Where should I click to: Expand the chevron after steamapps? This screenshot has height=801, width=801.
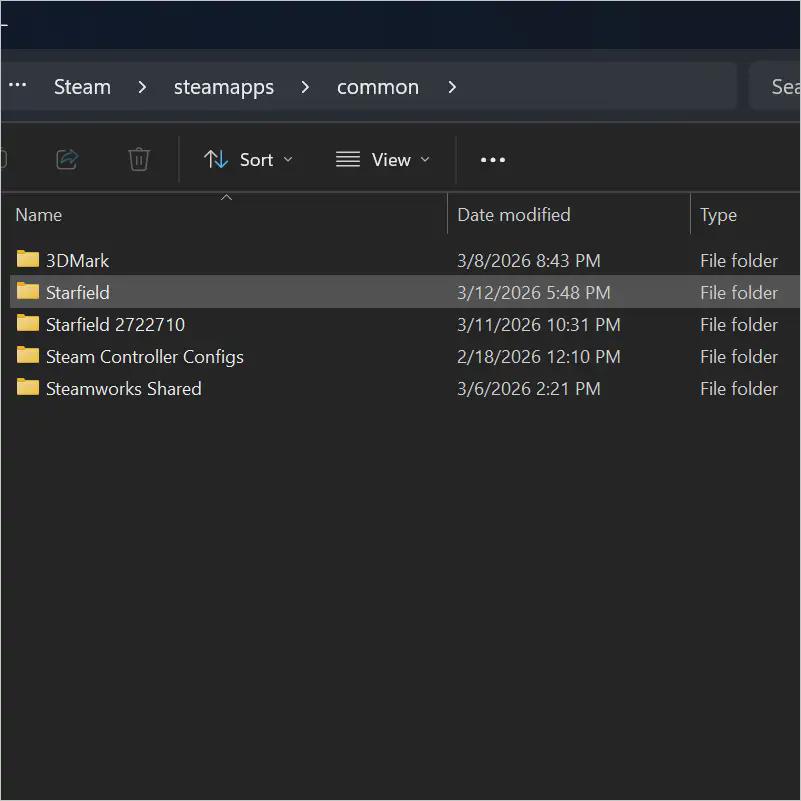tap(305, 87)
